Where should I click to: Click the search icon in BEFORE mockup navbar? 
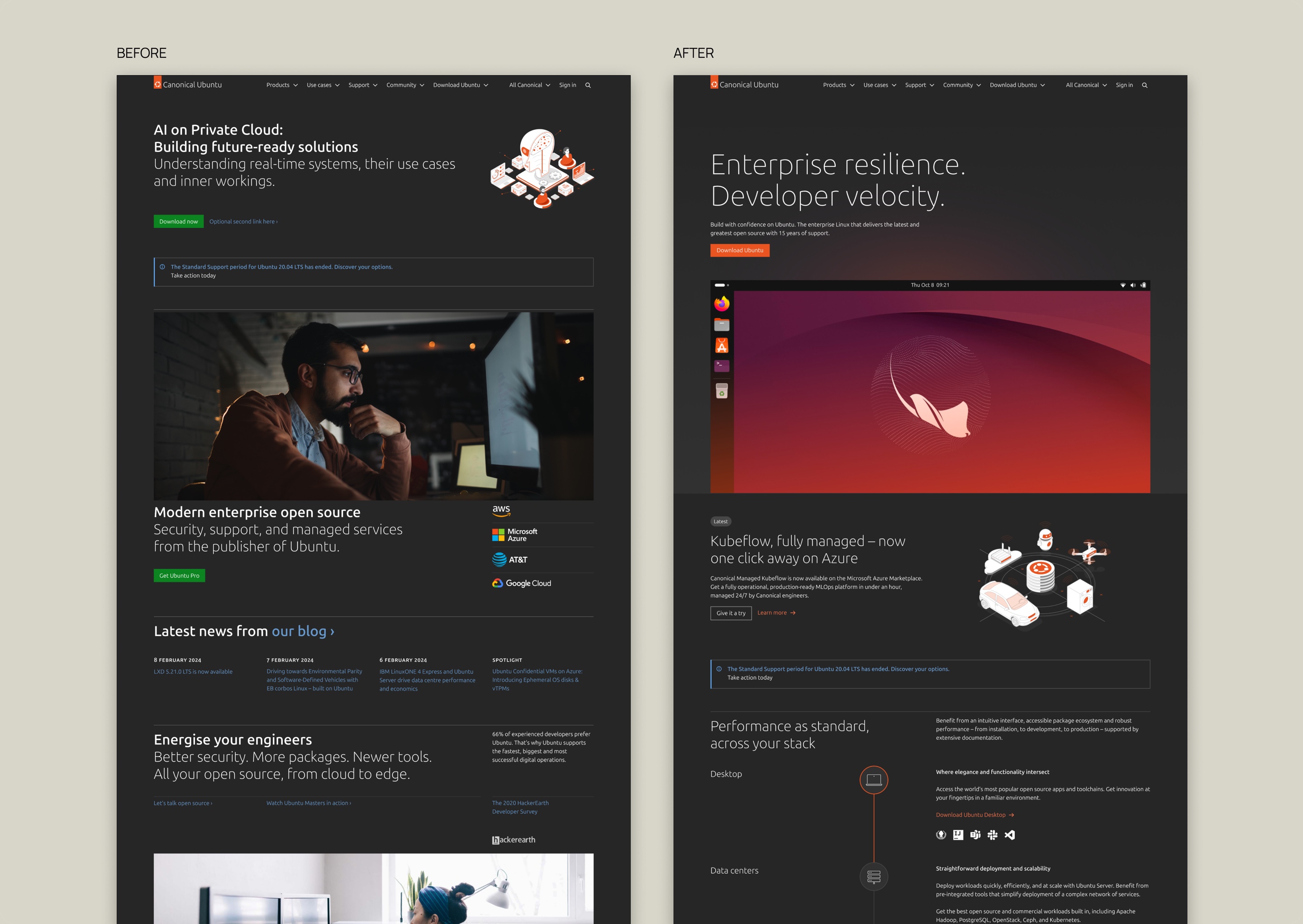point(588,85)
